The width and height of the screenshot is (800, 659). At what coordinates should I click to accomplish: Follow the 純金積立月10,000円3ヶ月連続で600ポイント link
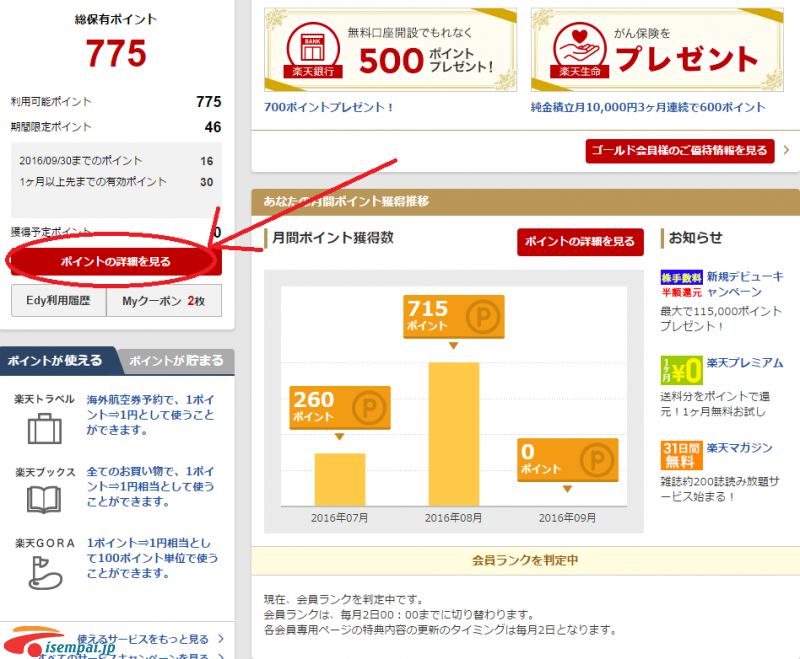[x=648, y=107]
